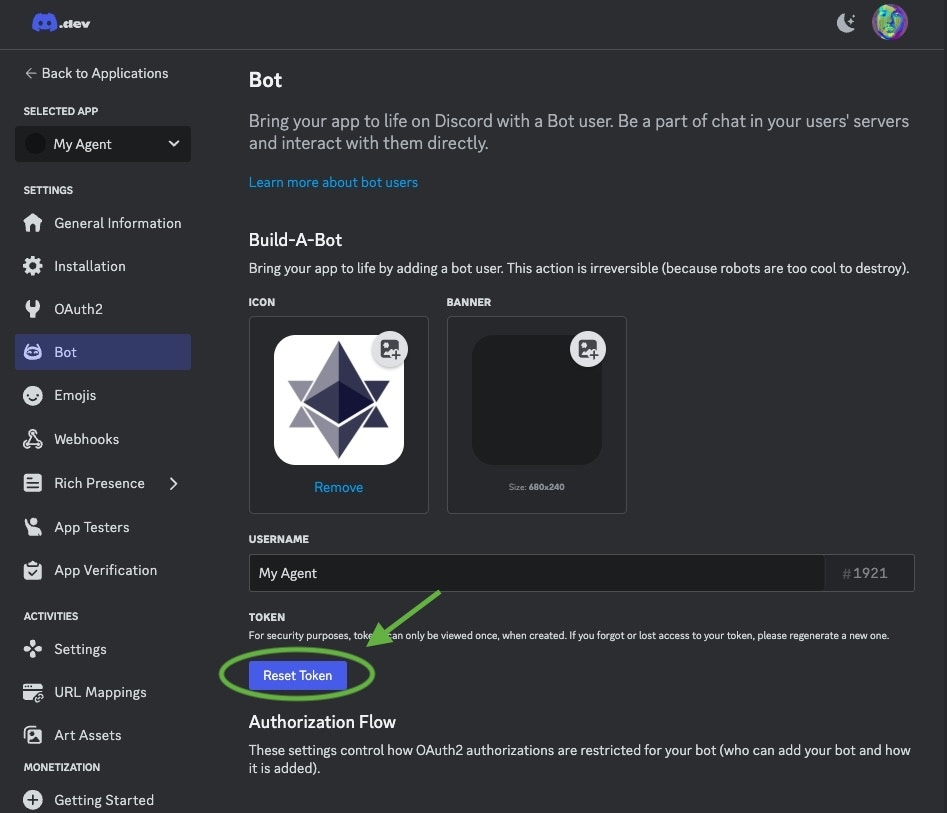This screenshot has height=813, width=947.
Task: Open the Rich Presence item
Action: tap(100, 483)
